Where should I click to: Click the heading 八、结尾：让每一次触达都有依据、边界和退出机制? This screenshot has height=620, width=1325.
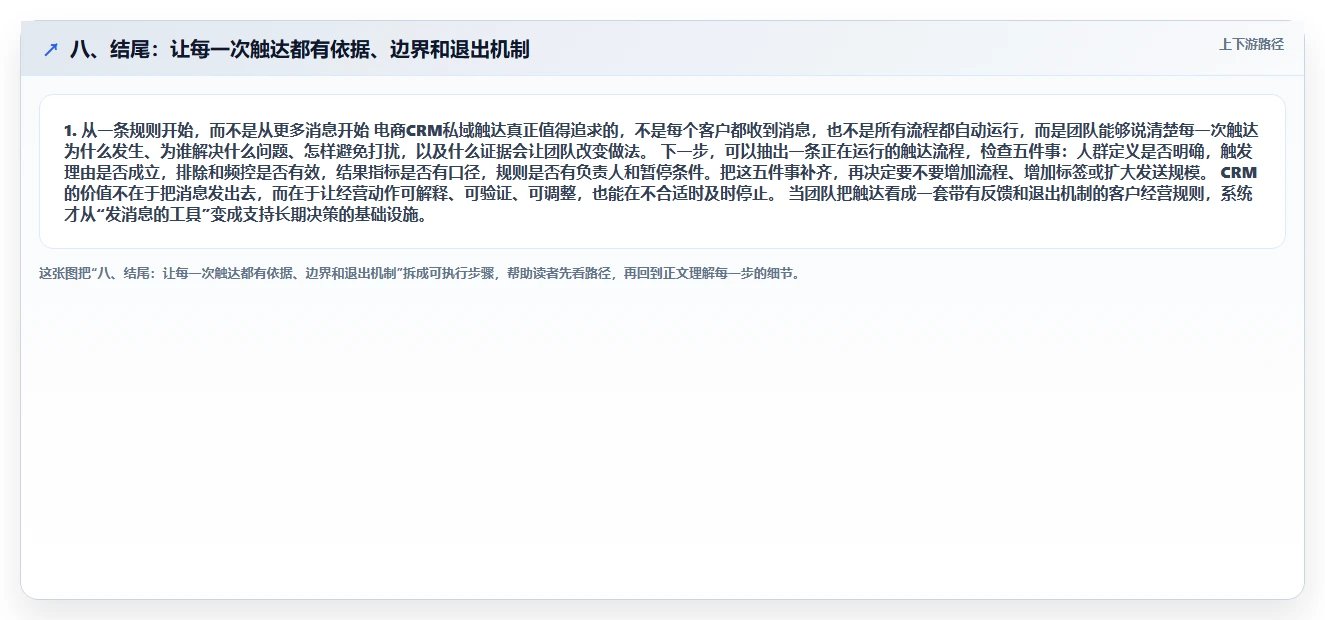(299, 49)
